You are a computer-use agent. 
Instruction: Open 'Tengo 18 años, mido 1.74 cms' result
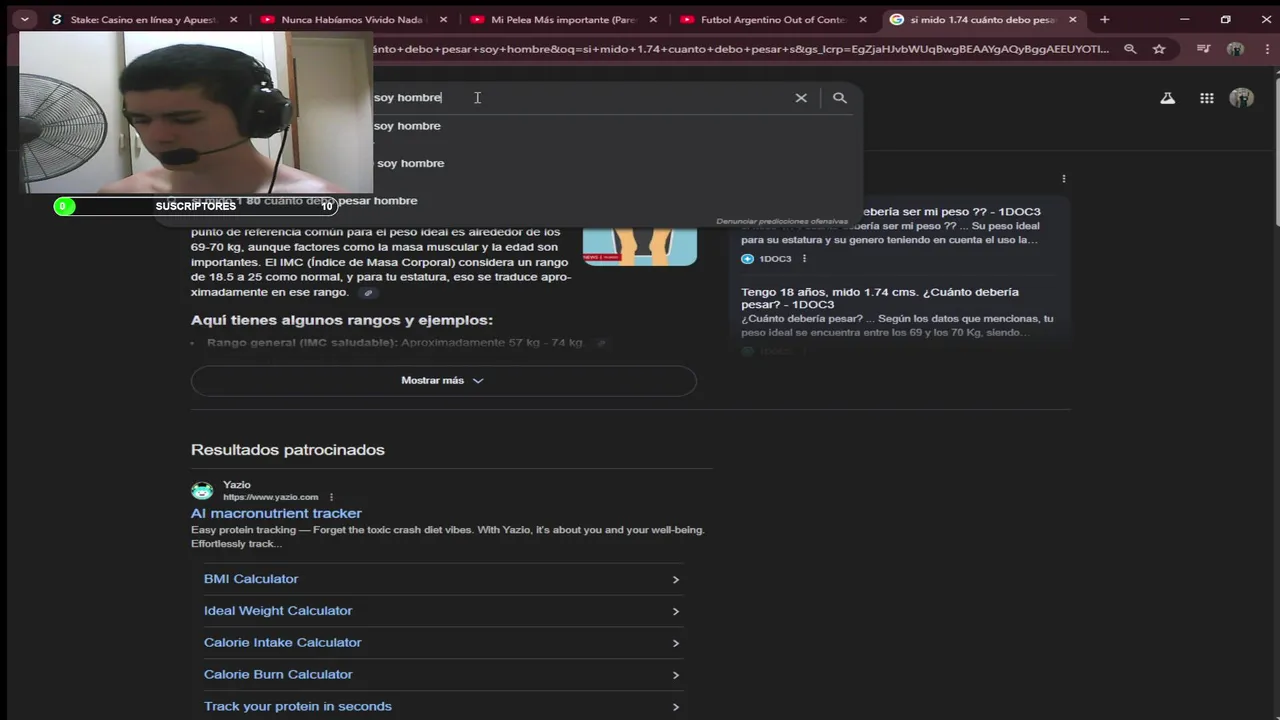pyautogui.click(x=880, y=298)
